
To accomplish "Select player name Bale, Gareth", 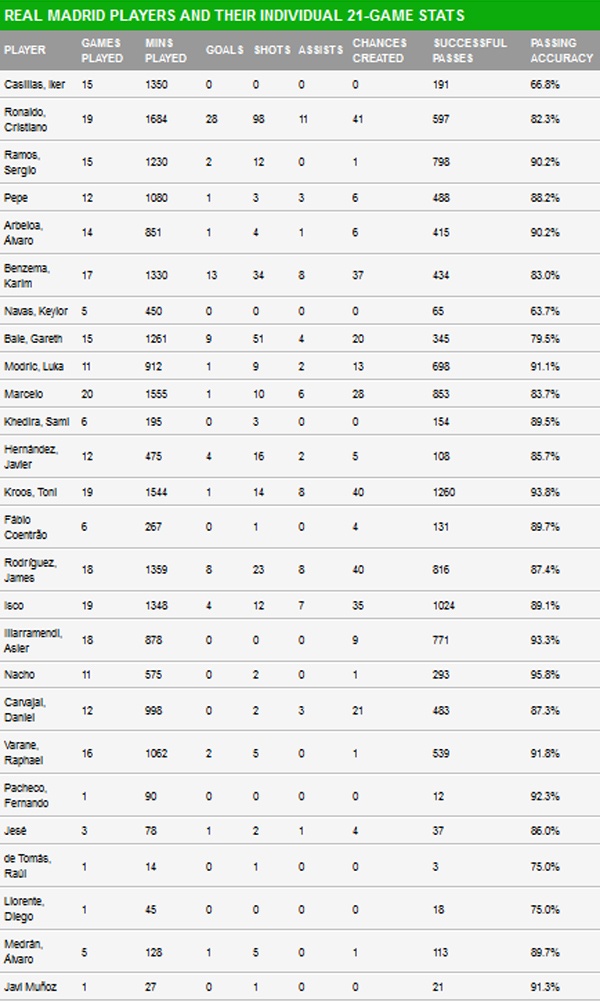I will click(x=34, y=338).
